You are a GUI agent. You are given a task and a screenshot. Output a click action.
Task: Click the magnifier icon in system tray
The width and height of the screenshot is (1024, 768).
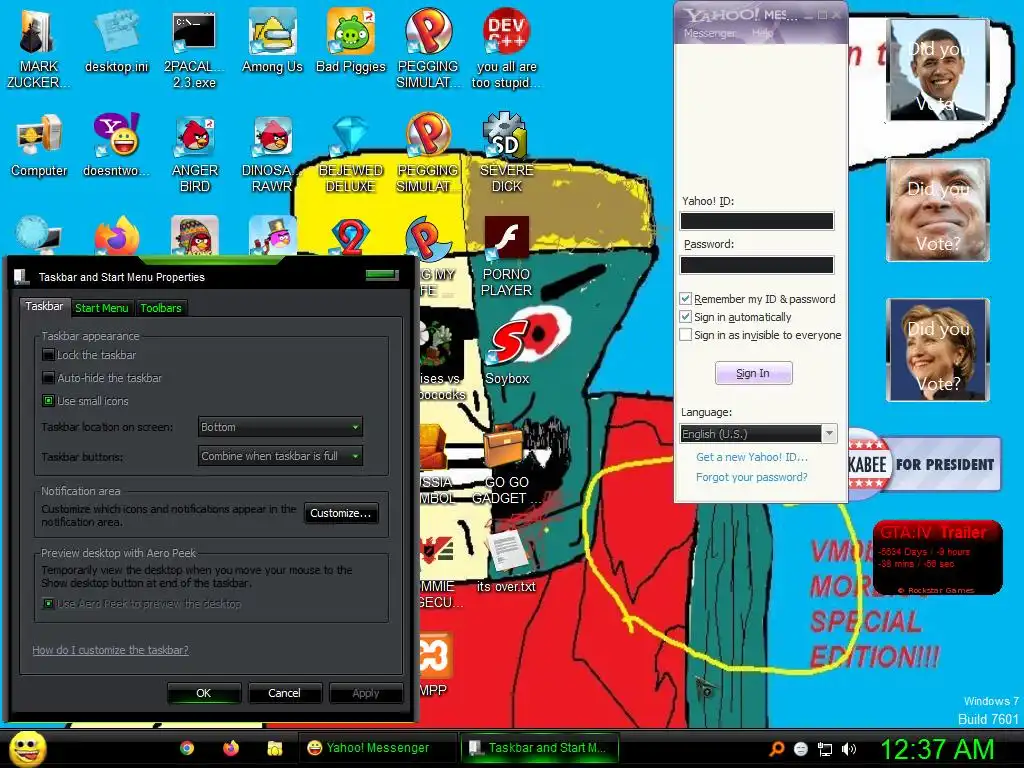776,749
